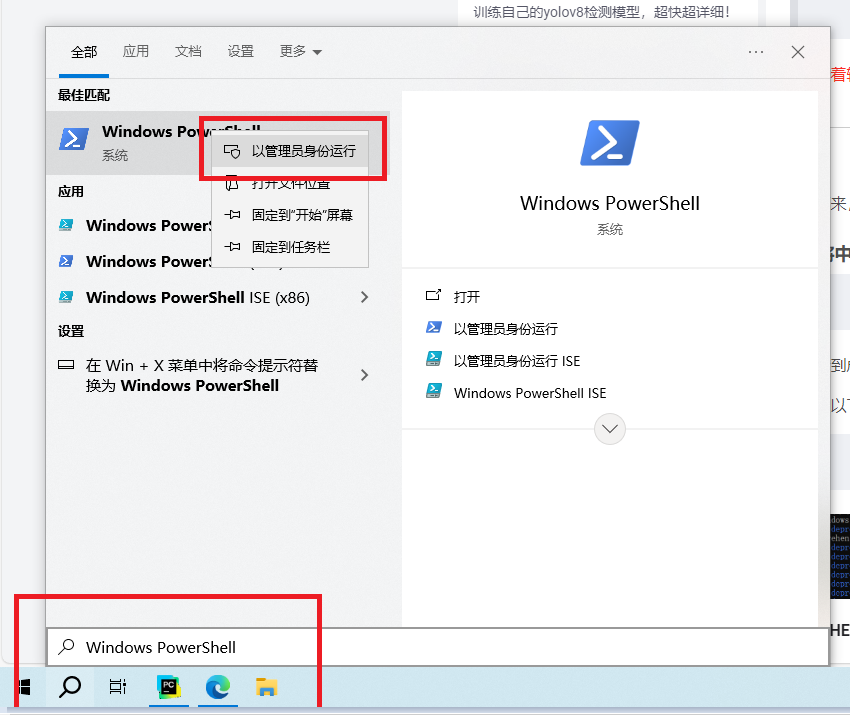Expand more actions with the round chevron
The width and height of the screenshot is (850, 715).
610,429
